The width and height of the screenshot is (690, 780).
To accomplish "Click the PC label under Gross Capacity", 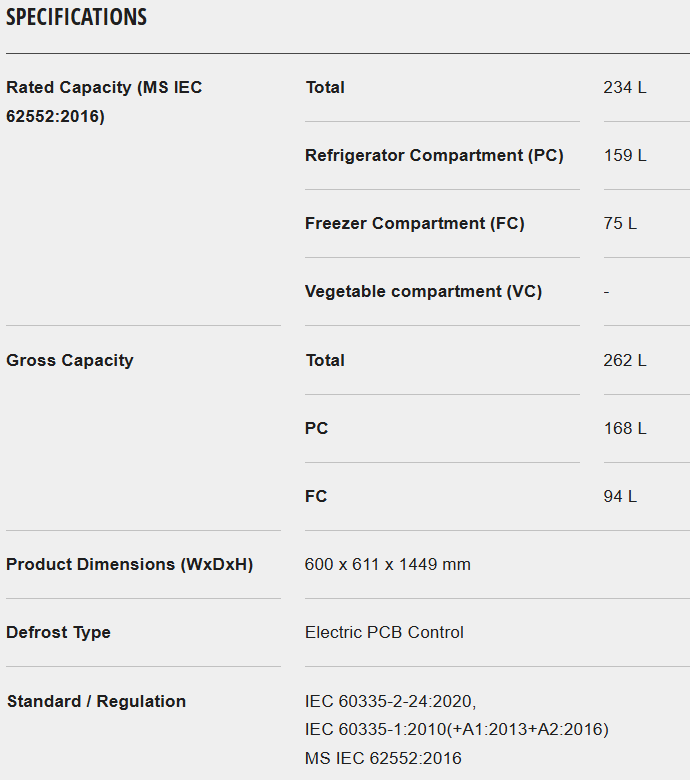I will click(316, 429).
